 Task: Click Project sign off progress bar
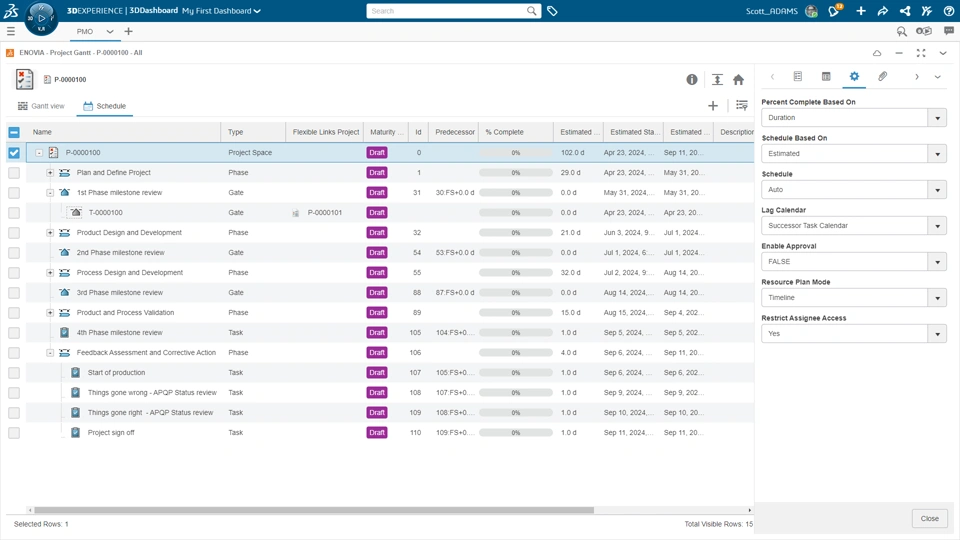(x=516, y=433)
